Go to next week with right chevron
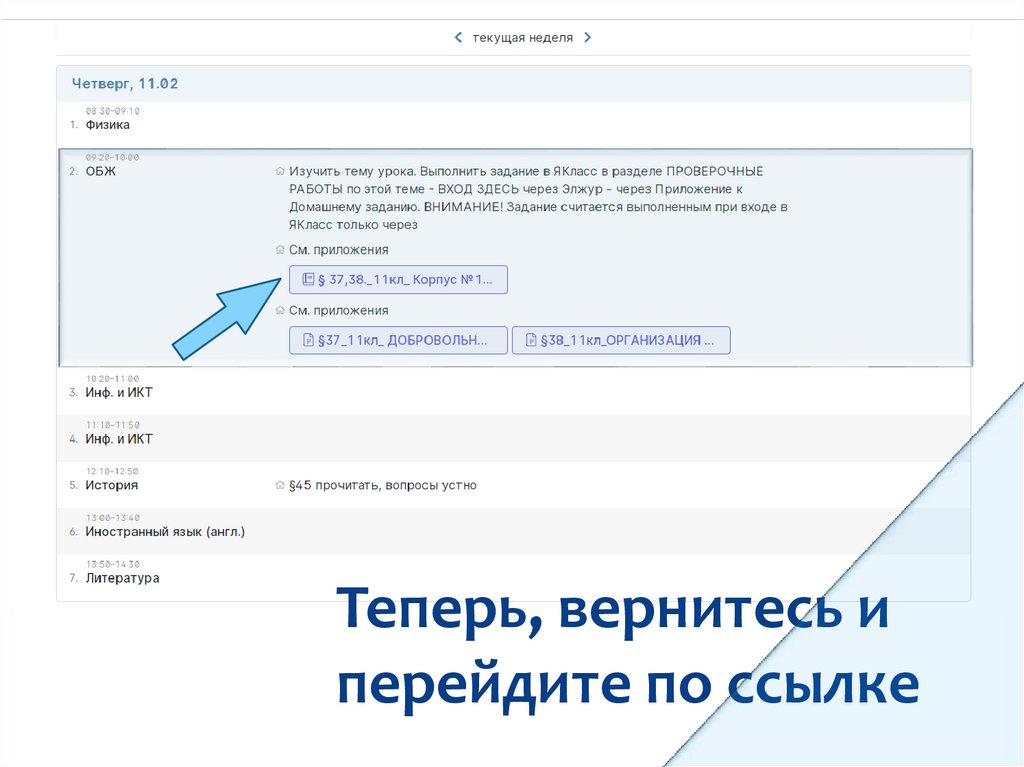The image size is (1024, 767). pos(588,37)
